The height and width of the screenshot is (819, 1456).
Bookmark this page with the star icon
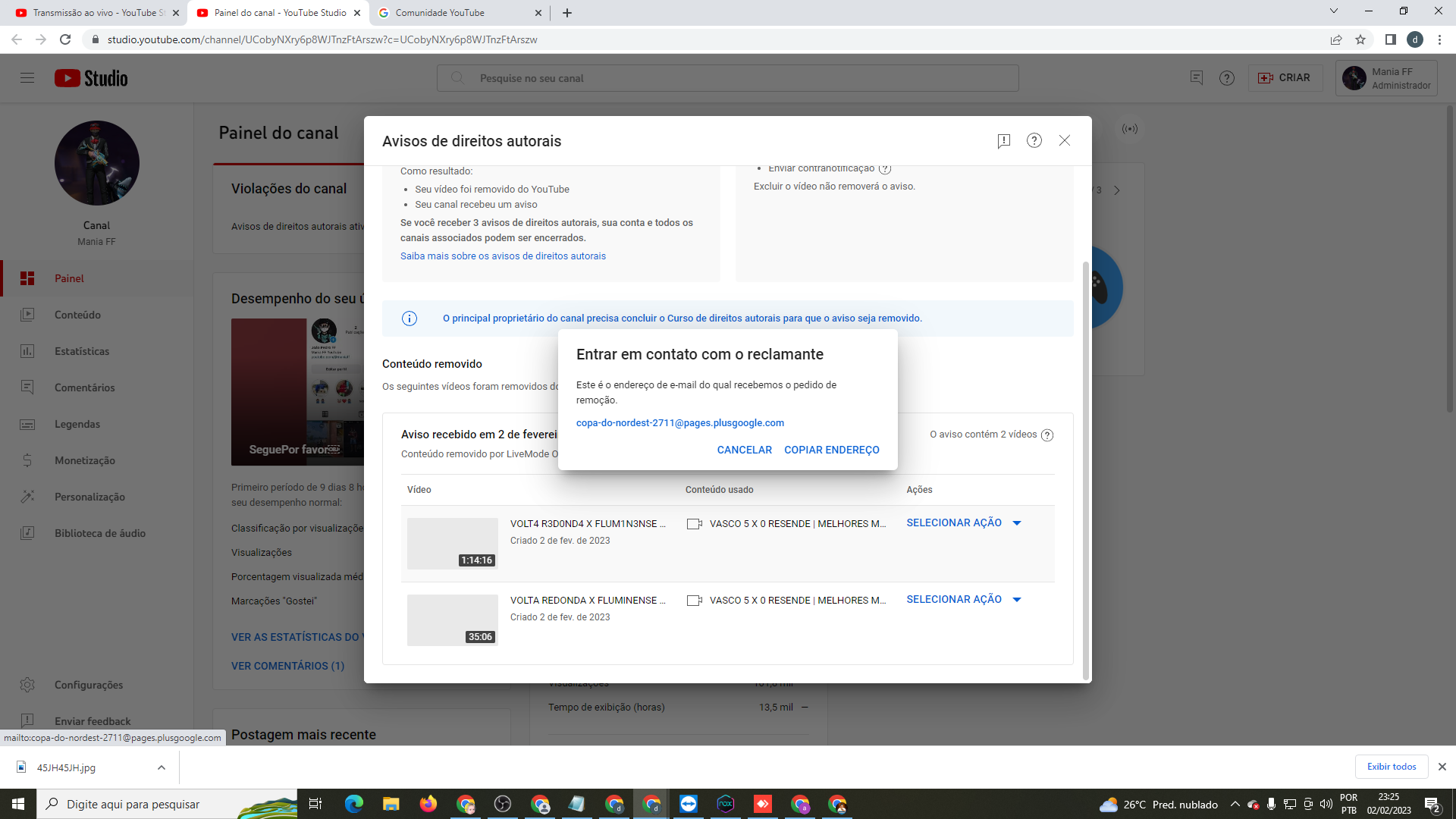tap(1360, 39)
